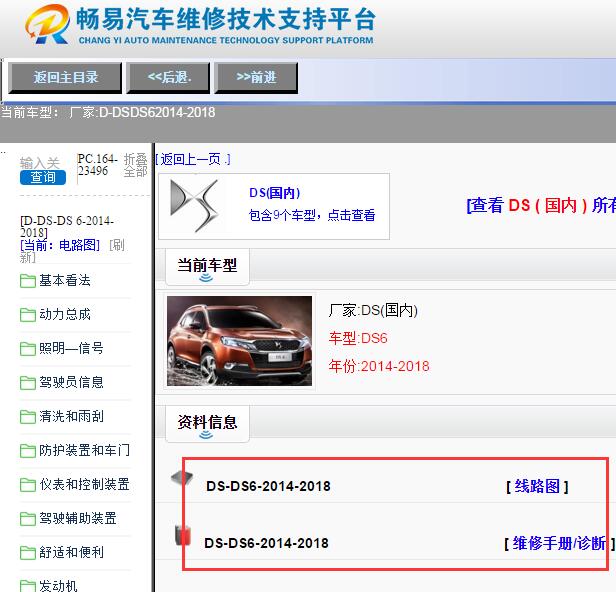This screenshot has height=592, width=616.
Task: Click 折叠全部 to collapse all
Action: pos(135,165)
